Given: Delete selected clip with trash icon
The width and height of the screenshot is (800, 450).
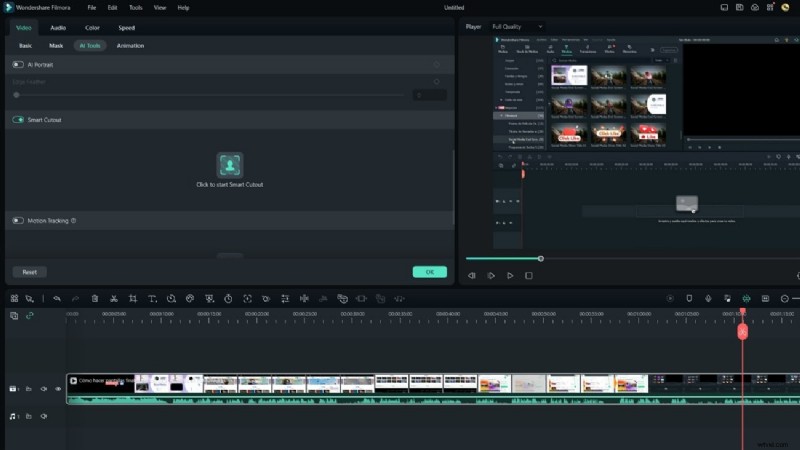Looking at the screenshot, I should click(x=95, y=298).
